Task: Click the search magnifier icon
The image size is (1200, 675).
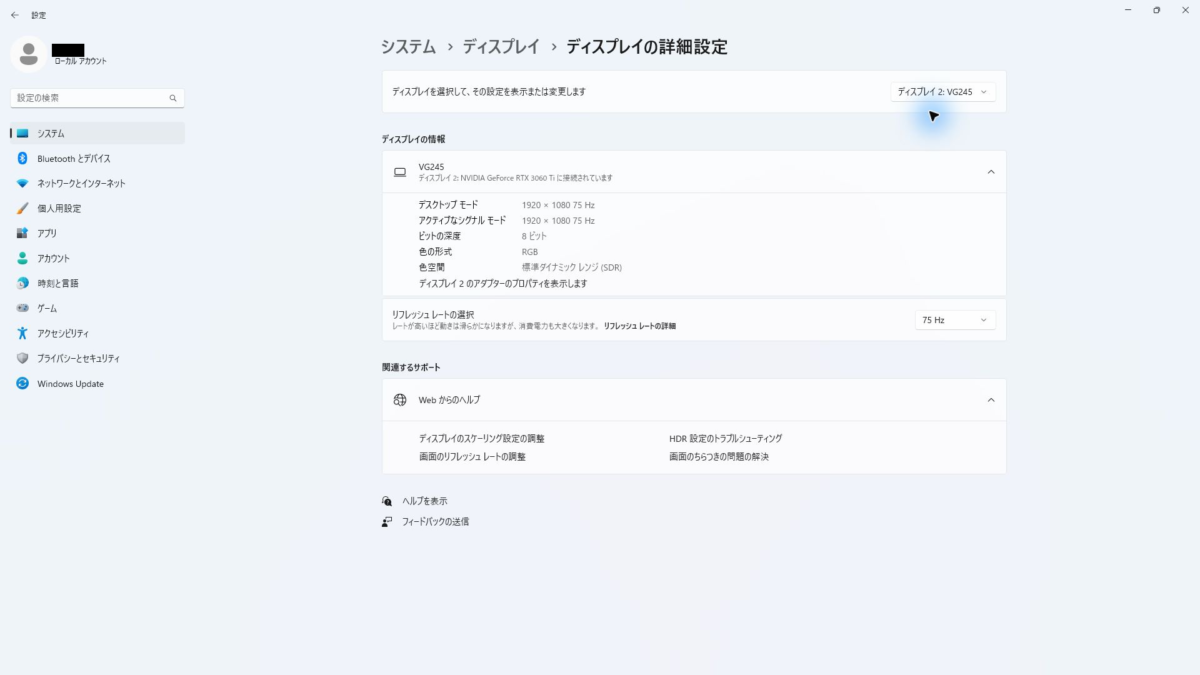Action: (173, 98)
